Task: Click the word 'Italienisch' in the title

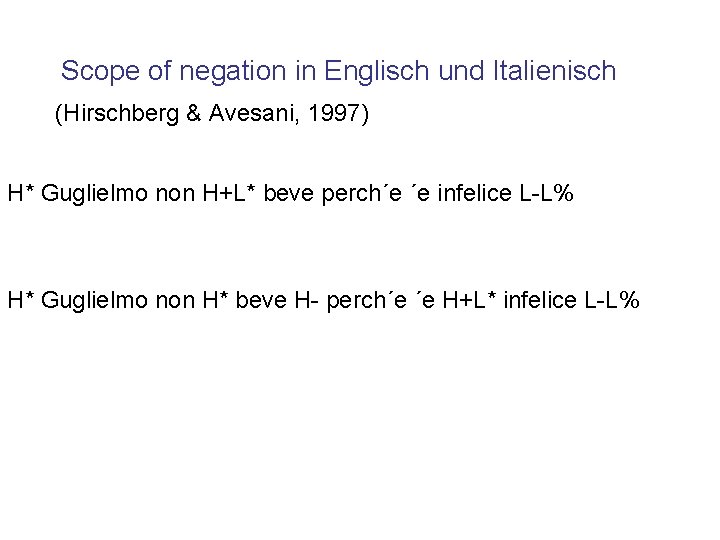Action: (x=555, y=71)
